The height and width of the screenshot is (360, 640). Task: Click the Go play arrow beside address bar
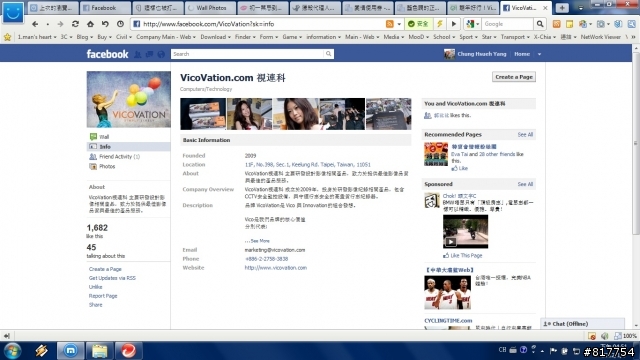(x=453, y=24)
